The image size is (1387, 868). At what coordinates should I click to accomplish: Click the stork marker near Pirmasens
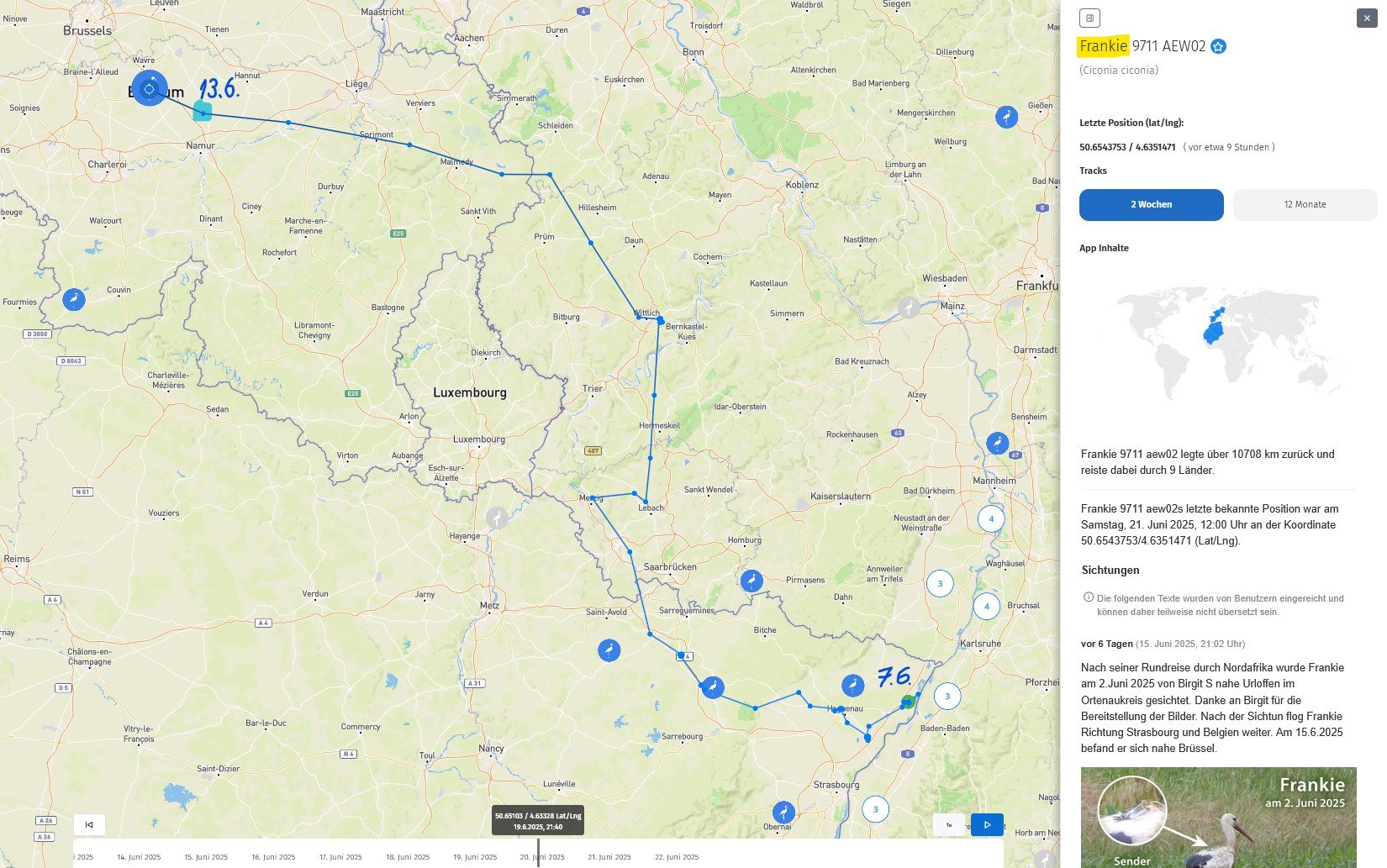[752, 581]
